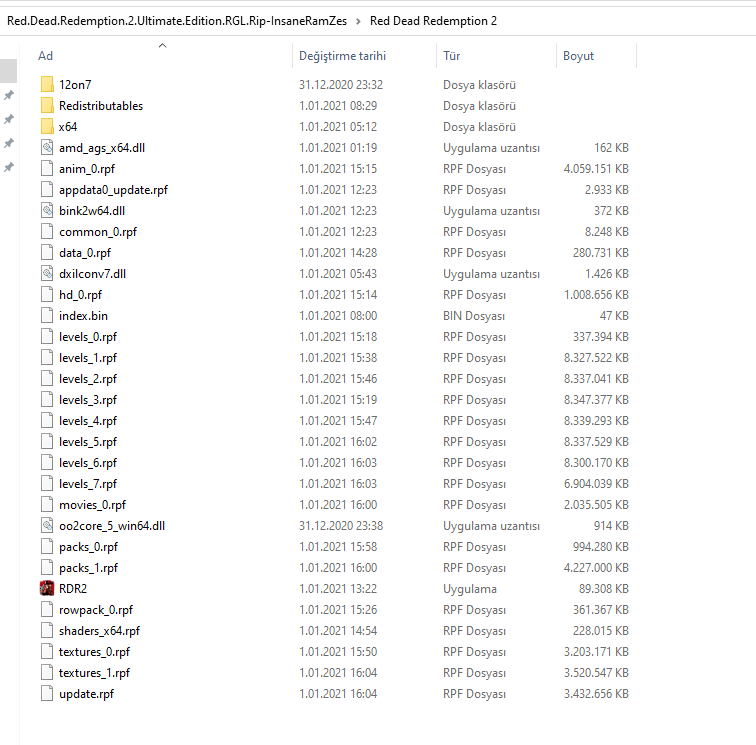756x745 pixels.
Task: Select the update.rpf file icon
Action: [x=47, y=693]
